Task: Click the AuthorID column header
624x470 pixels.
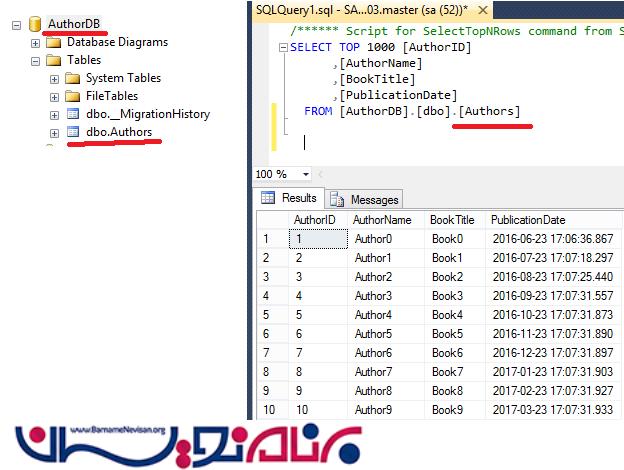Action: [318, 220]
